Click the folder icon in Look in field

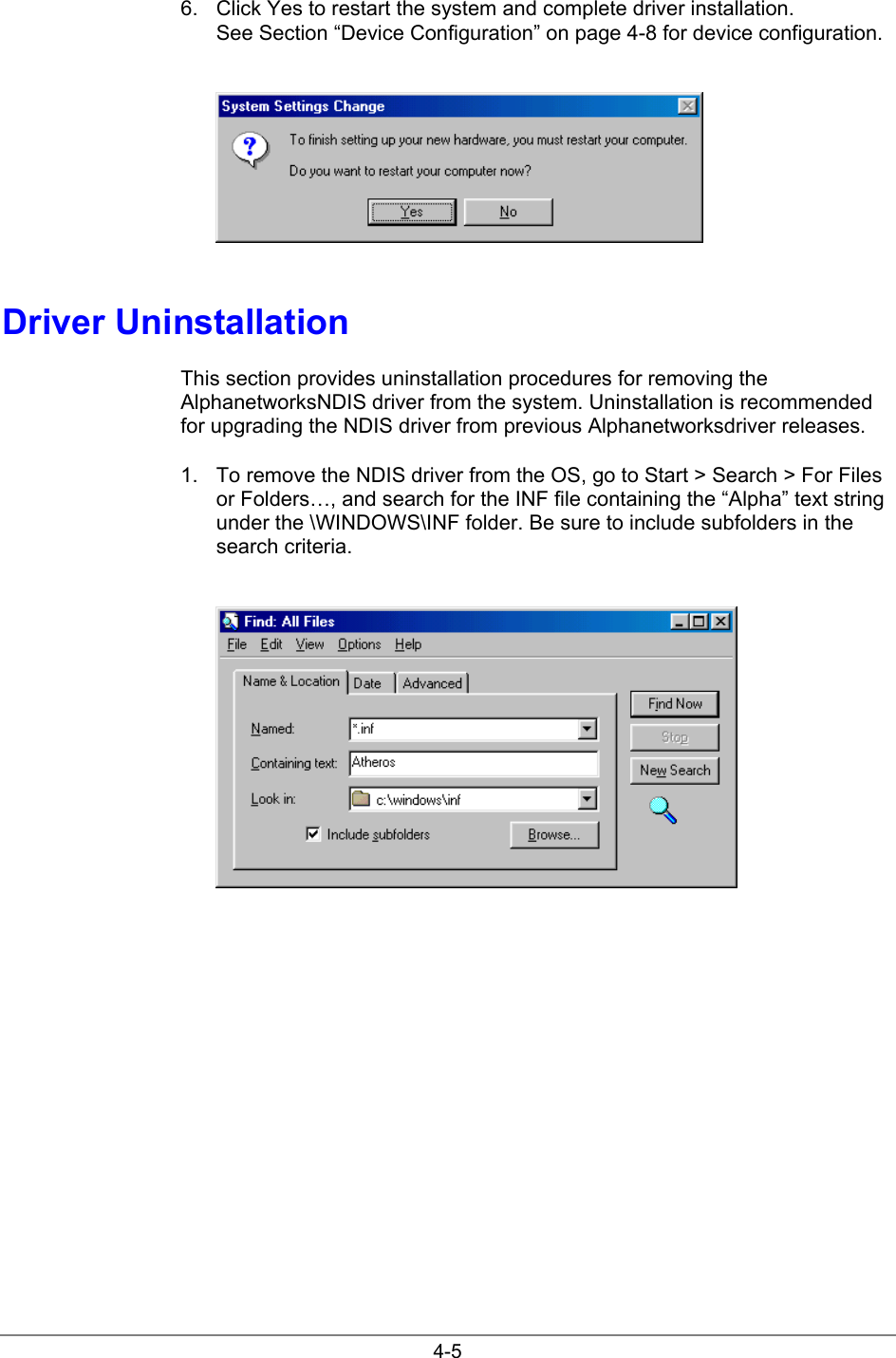[x=361, y=799]
